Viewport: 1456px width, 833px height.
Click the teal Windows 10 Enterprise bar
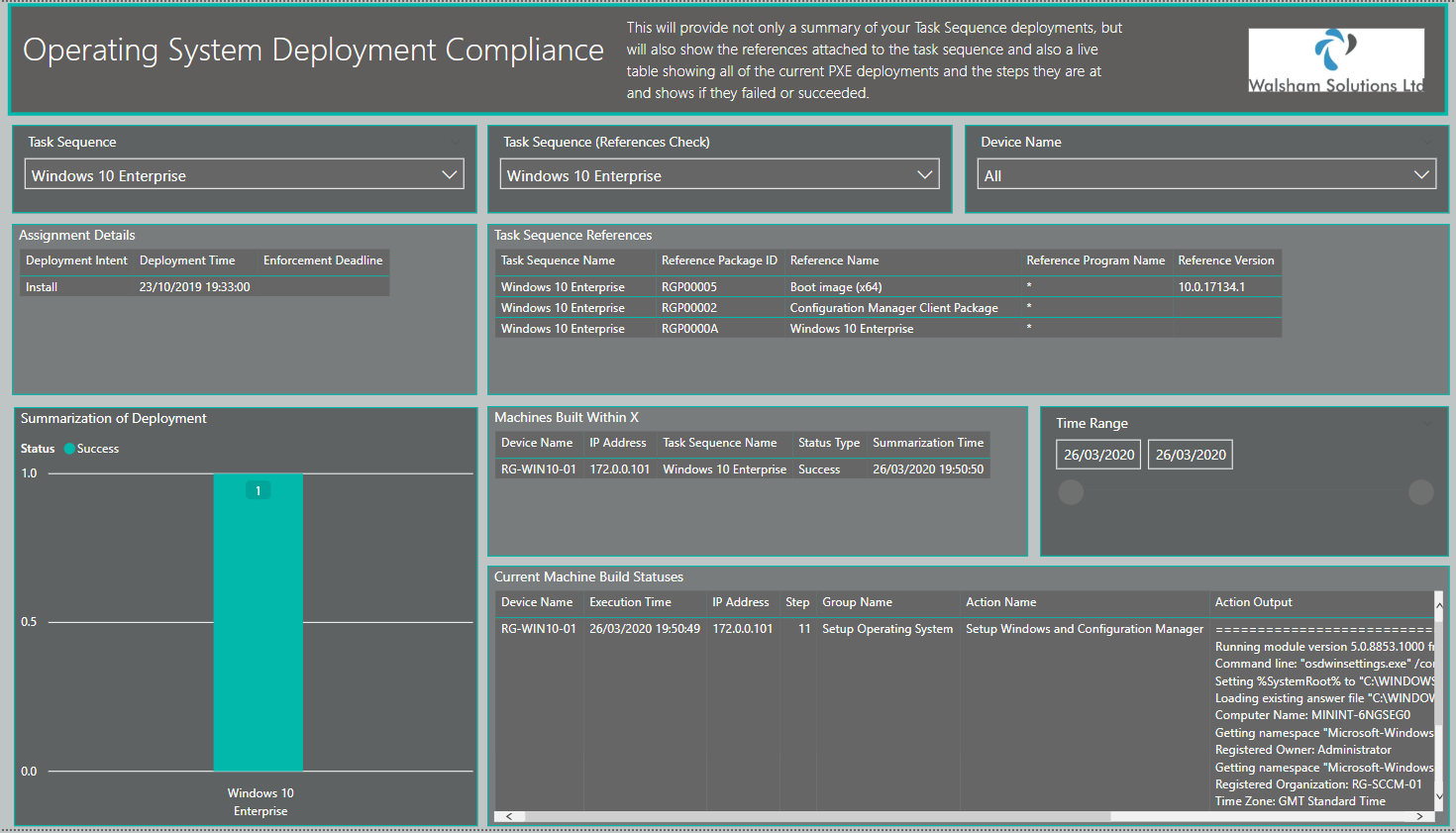click(x=259, y=622)
